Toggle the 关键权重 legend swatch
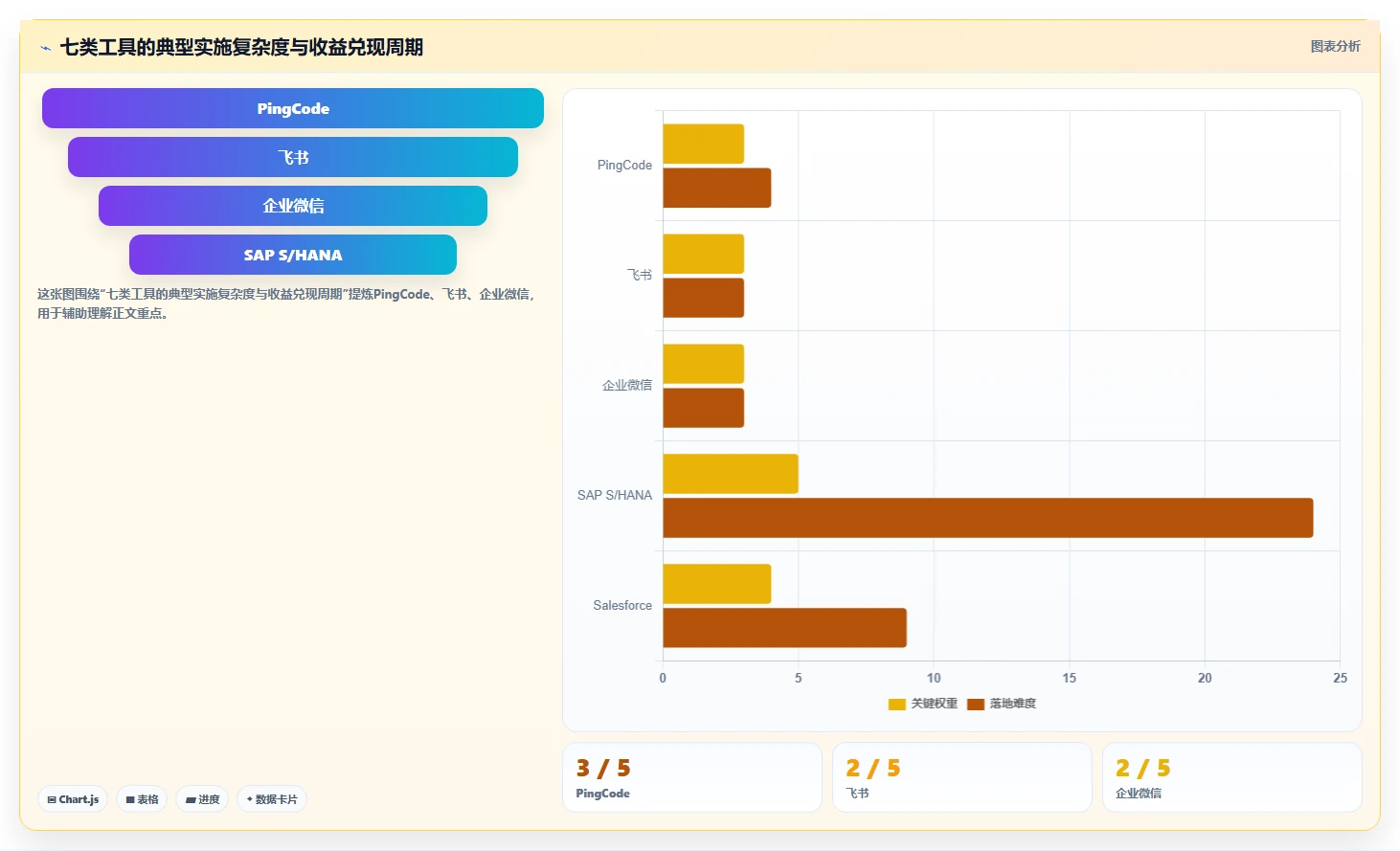The height and width of the screenshot is (851, 1400). click(896, 704)
